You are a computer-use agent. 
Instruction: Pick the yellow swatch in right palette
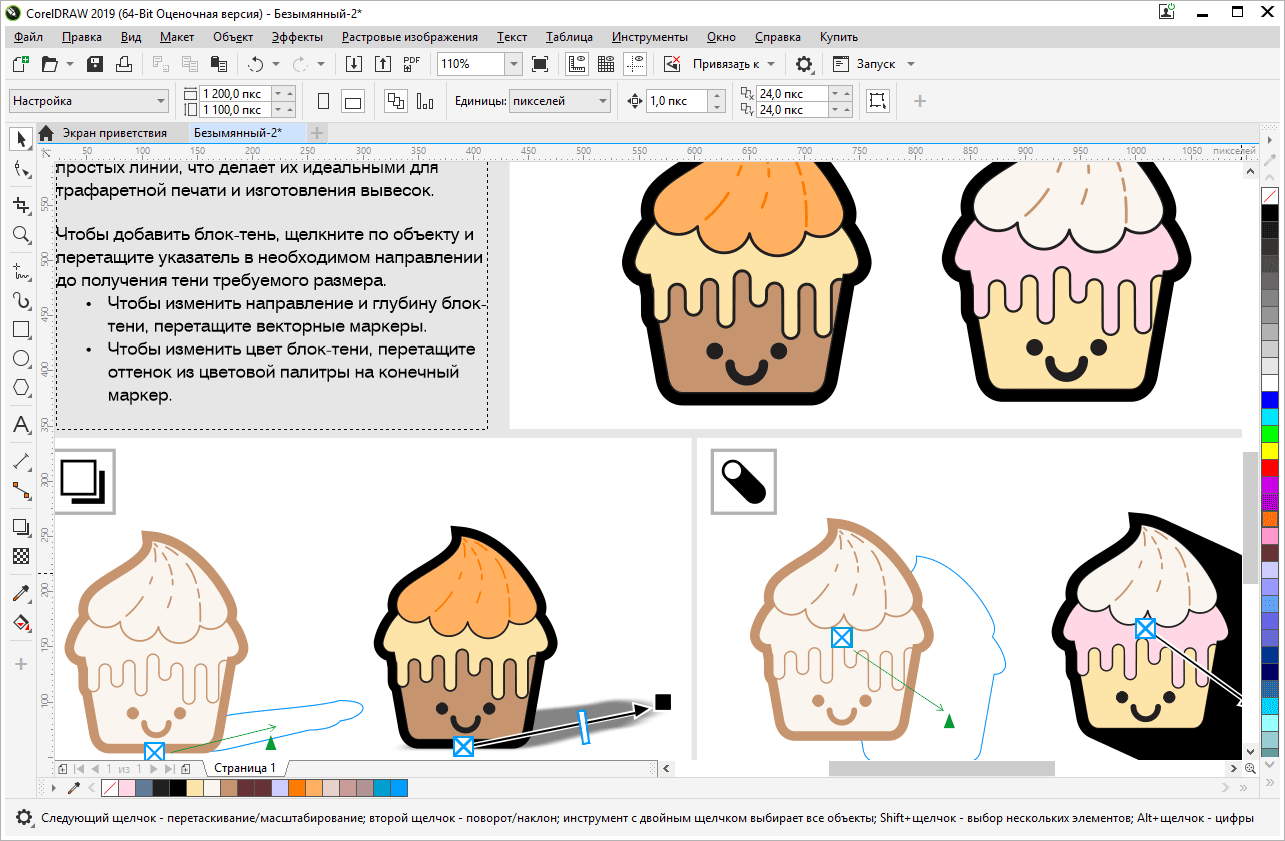[1270, 451]
